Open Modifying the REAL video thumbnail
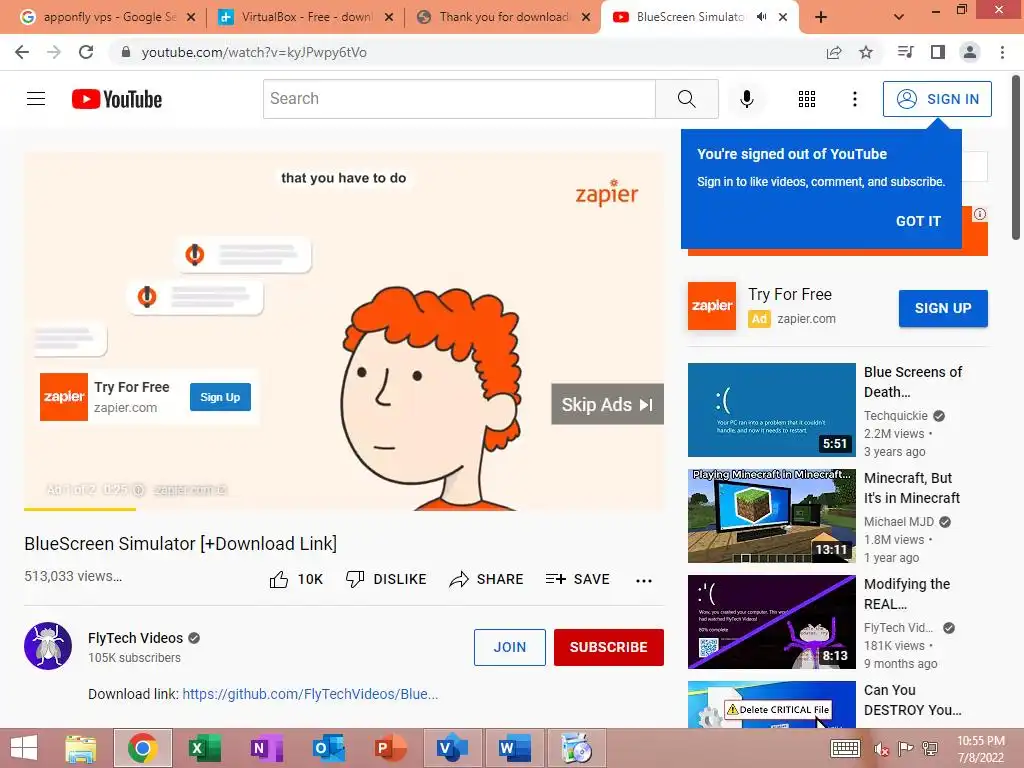The image size is (1024, 768). (771, 622)
